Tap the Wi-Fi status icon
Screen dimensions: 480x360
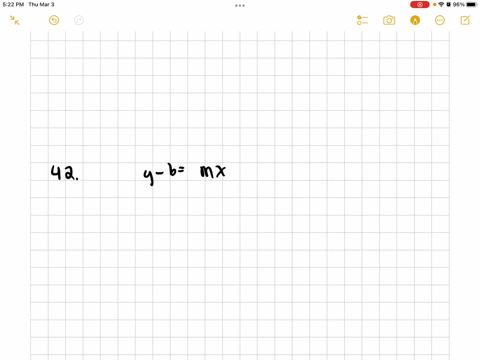click(441, 5)
